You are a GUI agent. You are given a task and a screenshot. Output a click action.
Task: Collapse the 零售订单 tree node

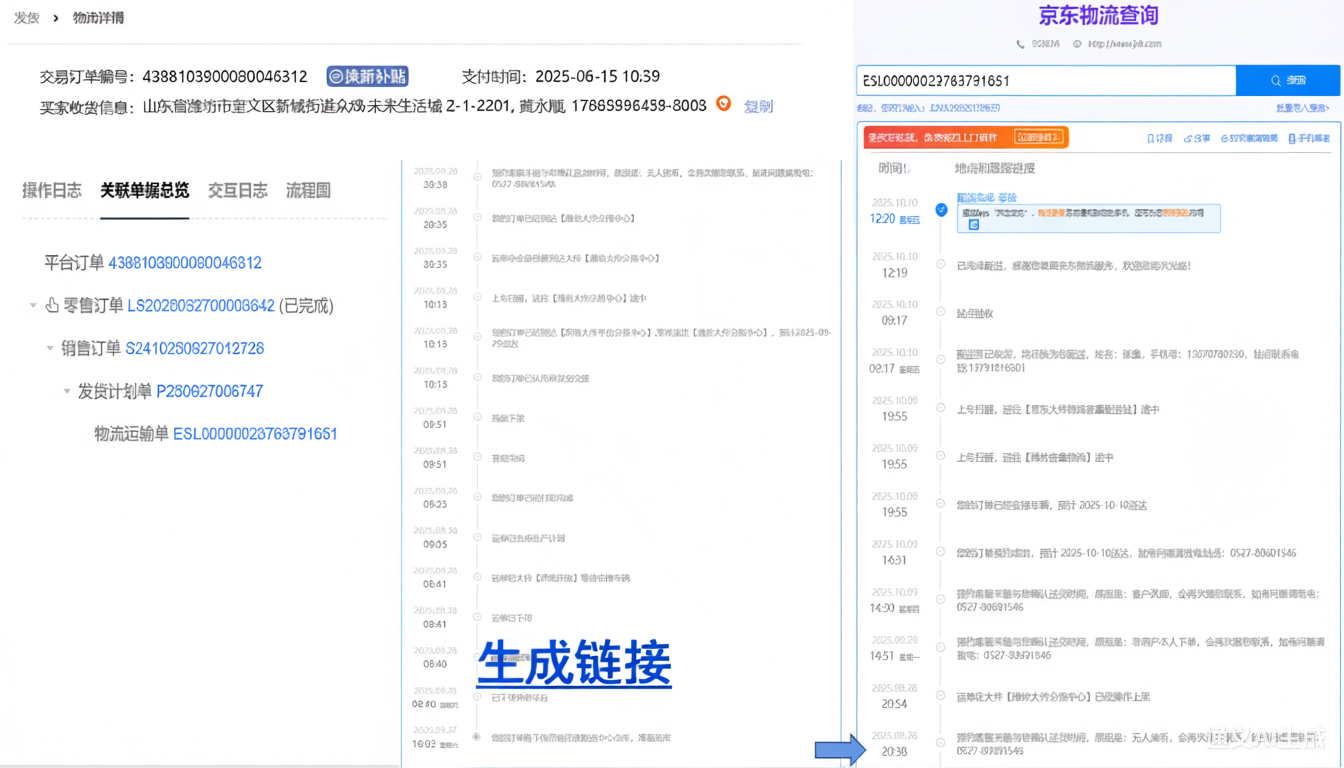point(33,306)
